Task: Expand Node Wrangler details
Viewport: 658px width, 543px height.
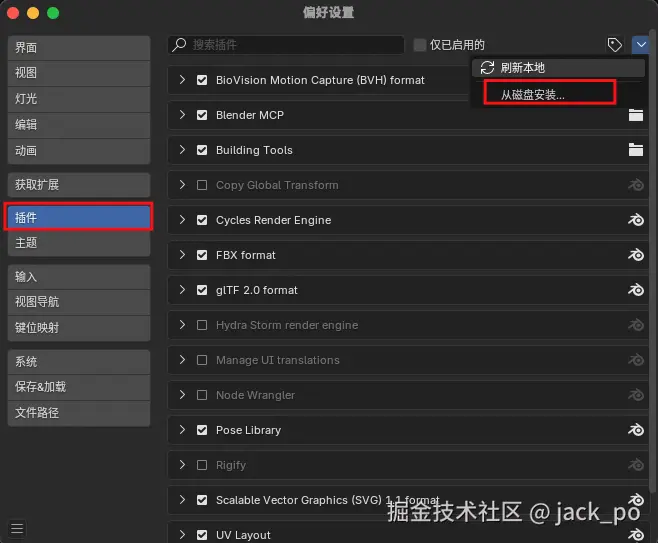Action: click(182, 394)
